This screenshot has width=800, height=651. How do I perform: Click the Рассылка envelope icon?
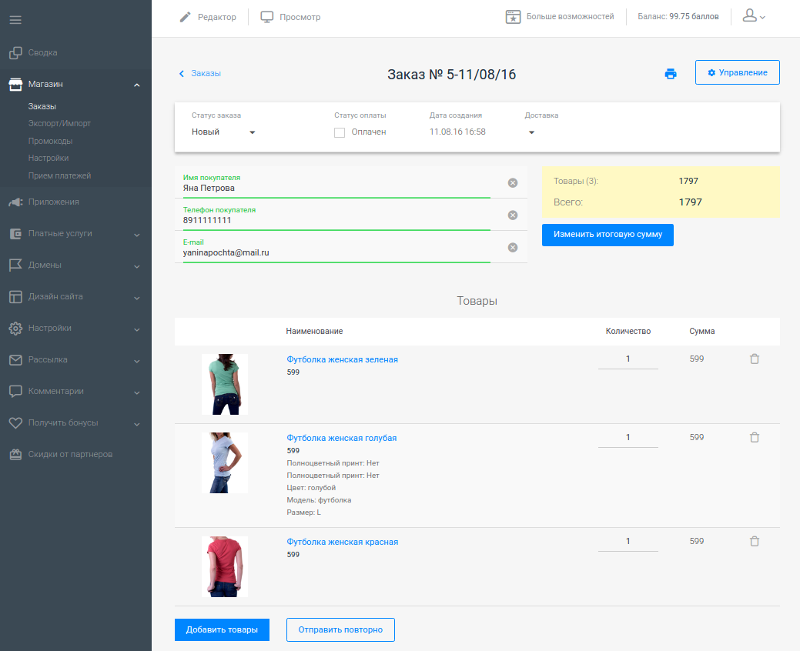[x=15, y=360]
